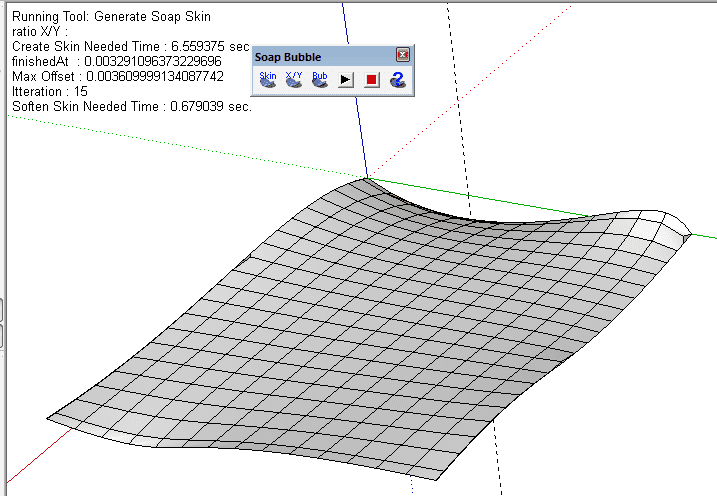Click the upper docked tab on left edge

3,310
